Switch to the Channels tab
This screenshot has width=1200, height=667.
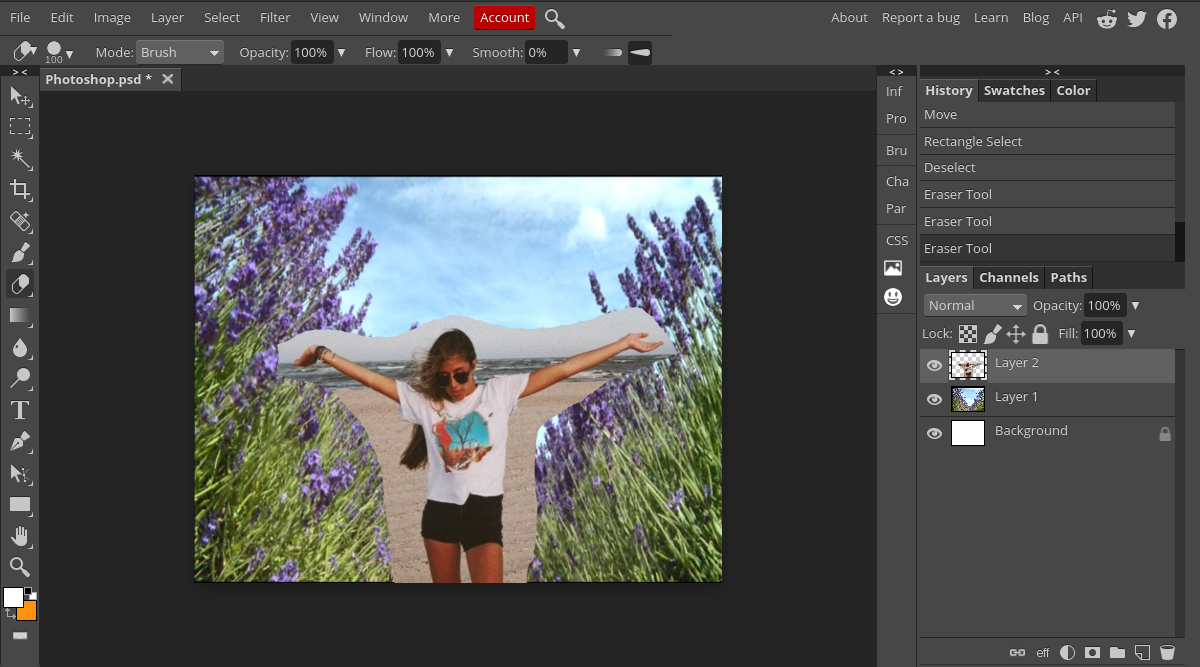point(1008,277)
